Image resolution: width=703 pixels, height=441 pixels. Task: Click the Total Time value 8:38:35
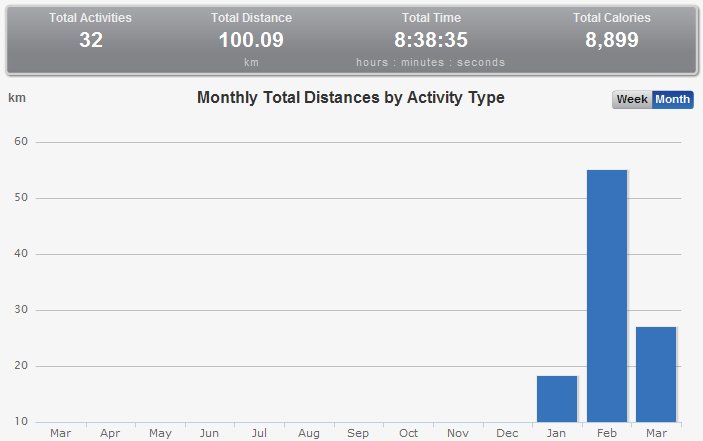point(430,41)
